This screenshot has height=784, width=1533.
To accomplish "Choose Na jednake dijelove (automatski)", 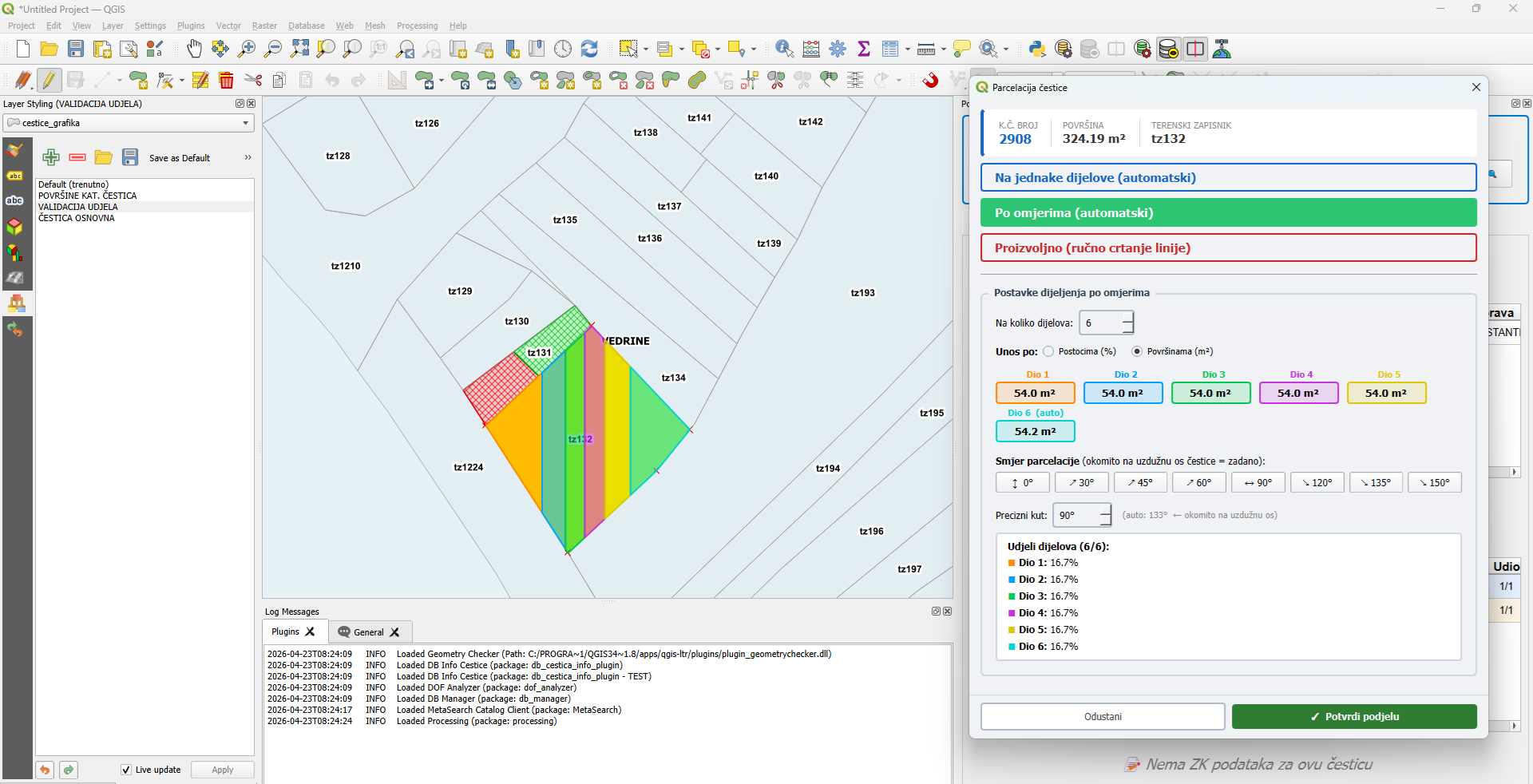I will (x=1228, y=177).
